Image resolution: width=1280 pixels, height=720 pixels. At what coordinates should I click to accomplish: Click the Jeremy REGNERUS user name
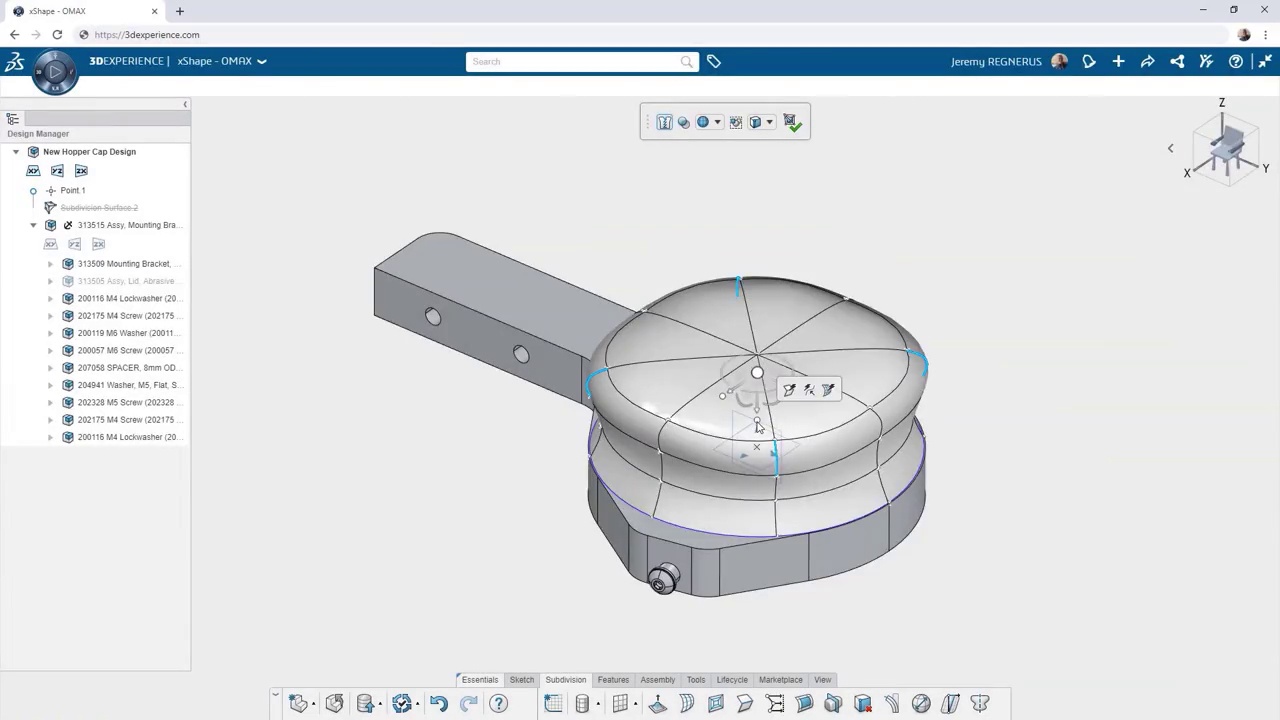click(x=995, y=62)
